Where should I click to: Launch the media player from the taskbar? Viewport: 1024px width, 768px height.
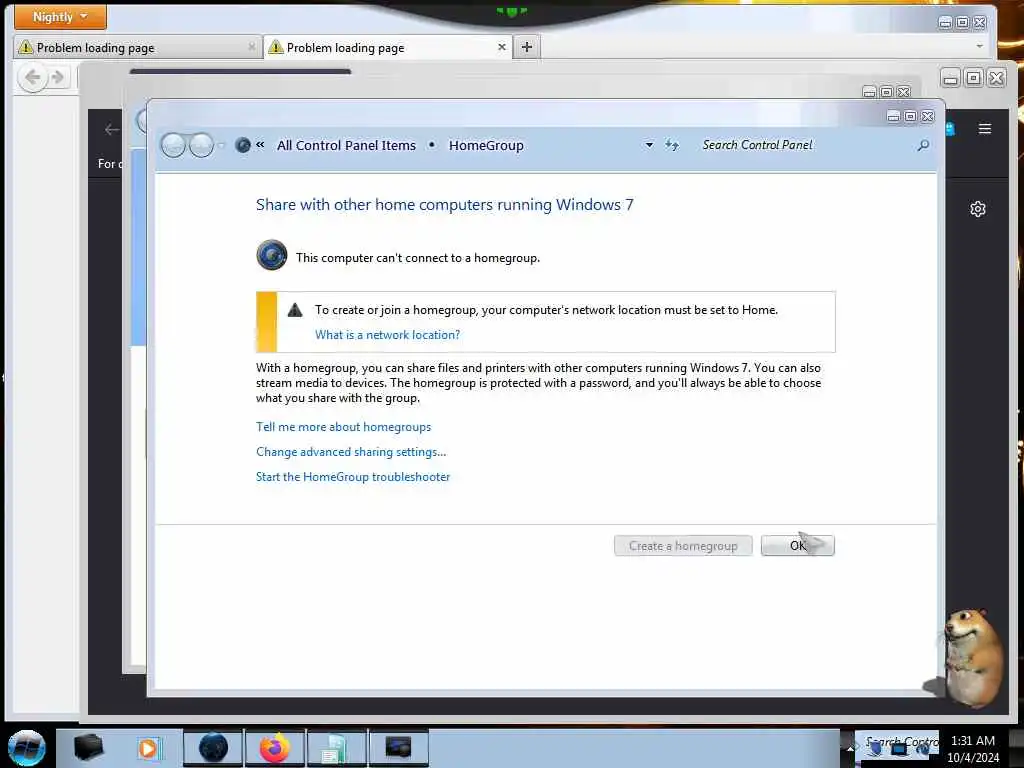click(x=149, y=748)
